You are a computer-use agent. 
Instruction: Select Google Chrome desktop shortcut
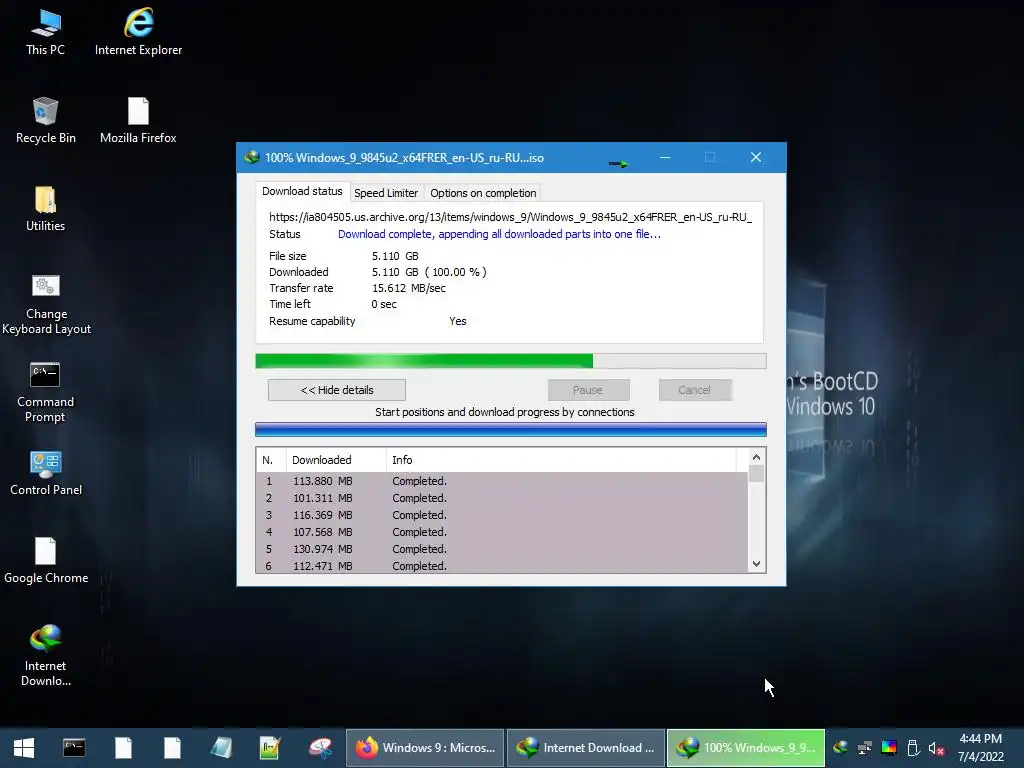point(46,561)
